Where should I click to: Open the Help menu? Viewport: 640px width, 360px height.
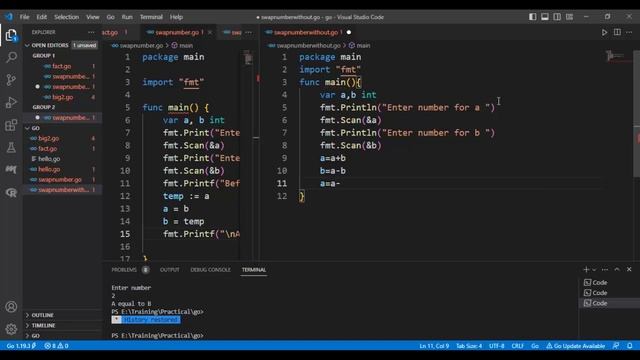pos(176,17)
